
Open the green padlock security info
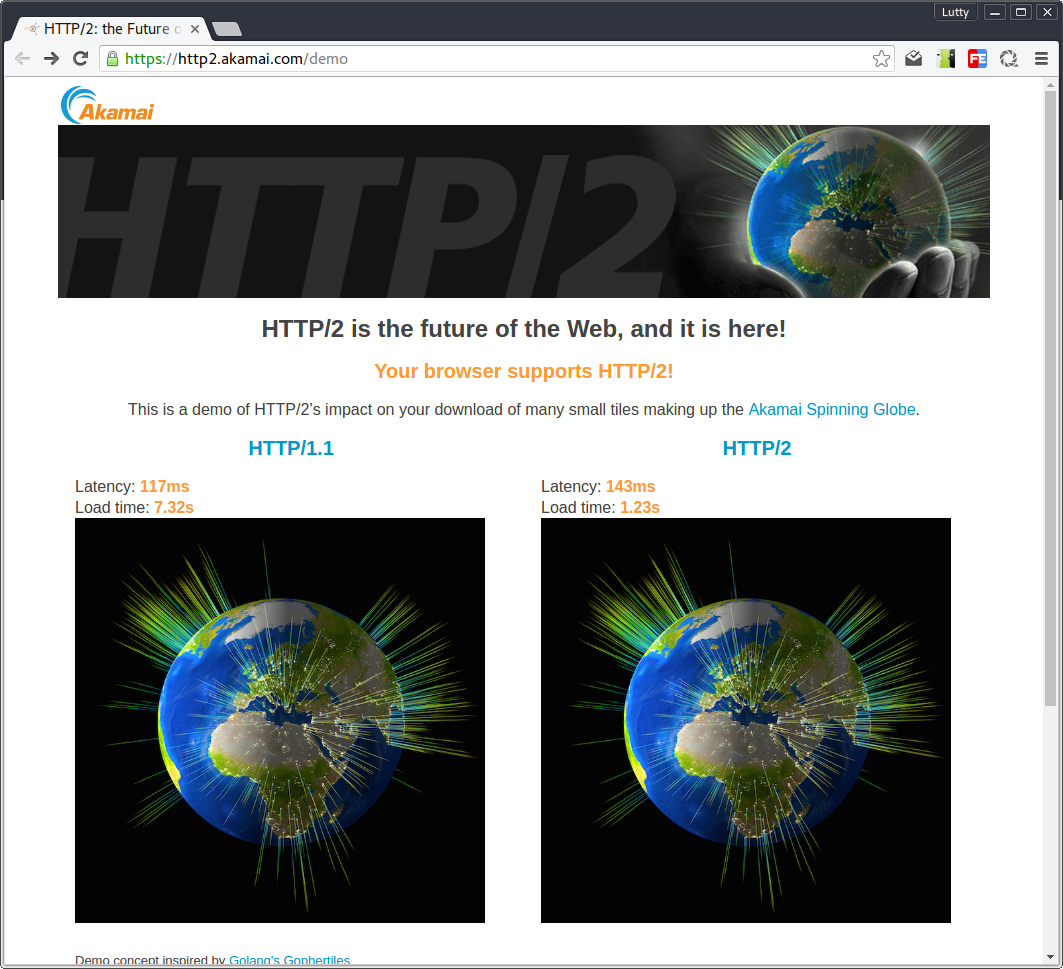[113, 59]
